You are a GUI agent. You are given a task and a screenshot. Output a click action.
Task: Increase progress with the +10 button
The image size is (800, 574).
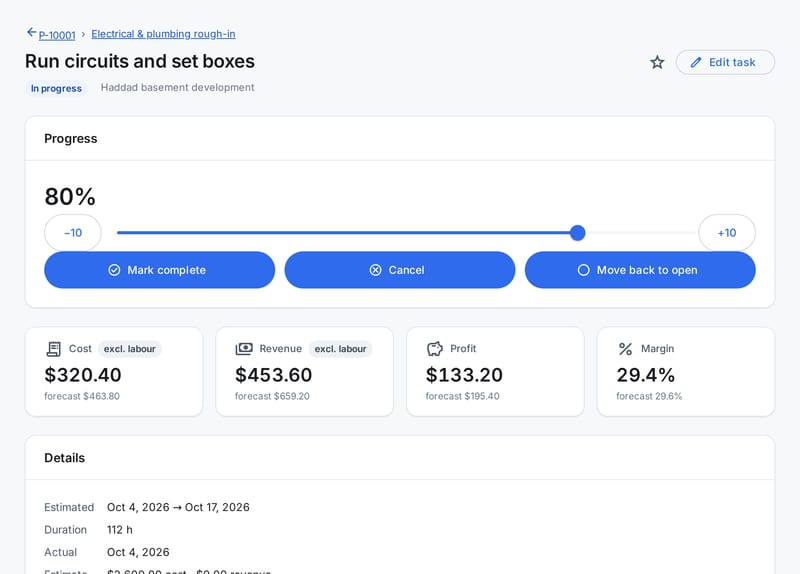click(x=727, y=233)
